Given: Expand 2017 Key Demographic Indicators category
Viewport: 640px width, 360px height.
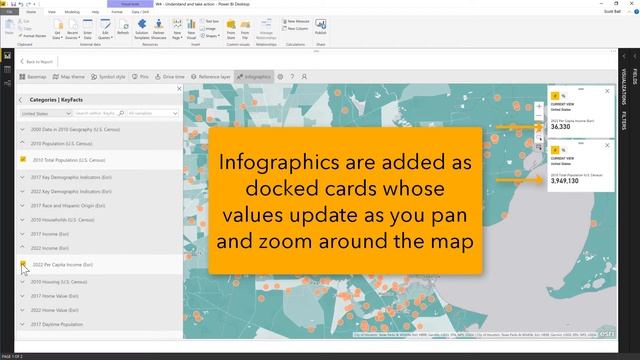Looking at the screenshot, I should [22, 177].
